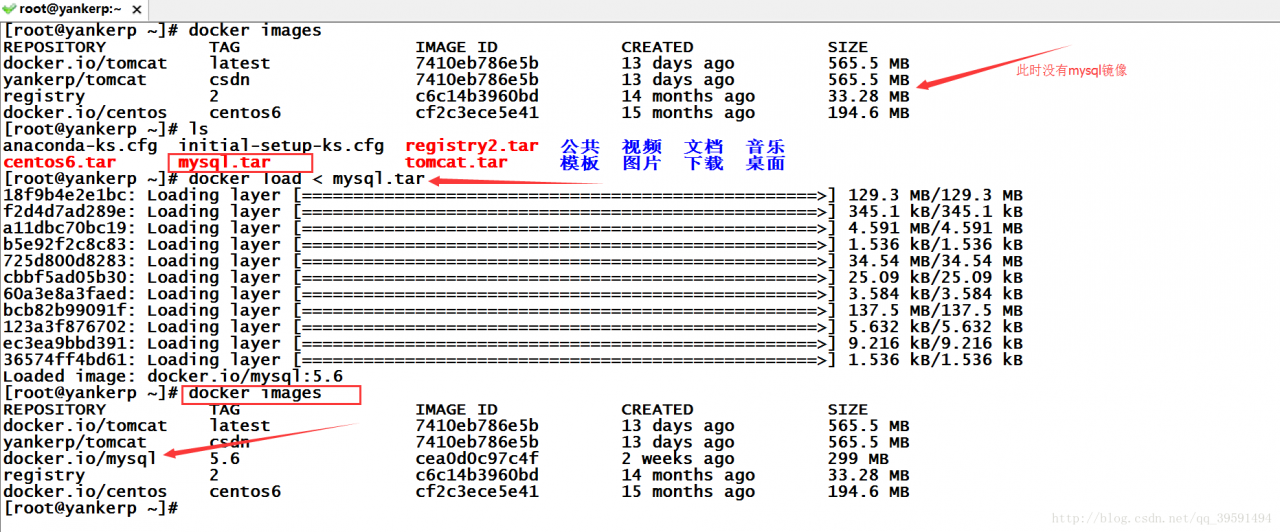The image size is (1280, 532).
Task: Click the red annotation text about mysql镜像
Action: click(x=1071, y=70)
